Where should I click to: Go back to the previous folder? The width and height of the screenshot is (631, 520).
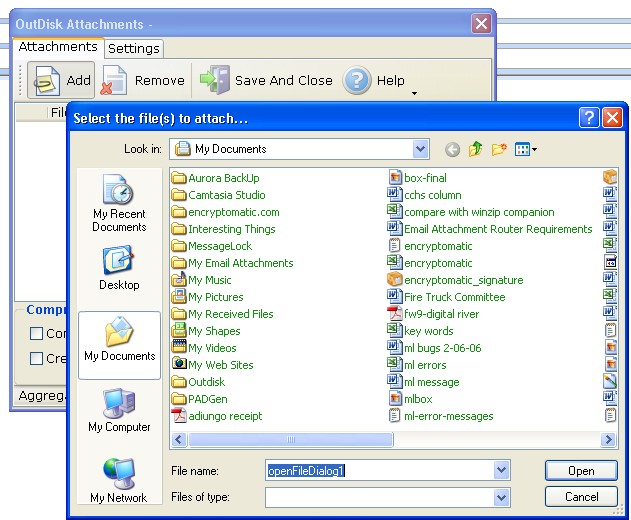pos(453,150)
